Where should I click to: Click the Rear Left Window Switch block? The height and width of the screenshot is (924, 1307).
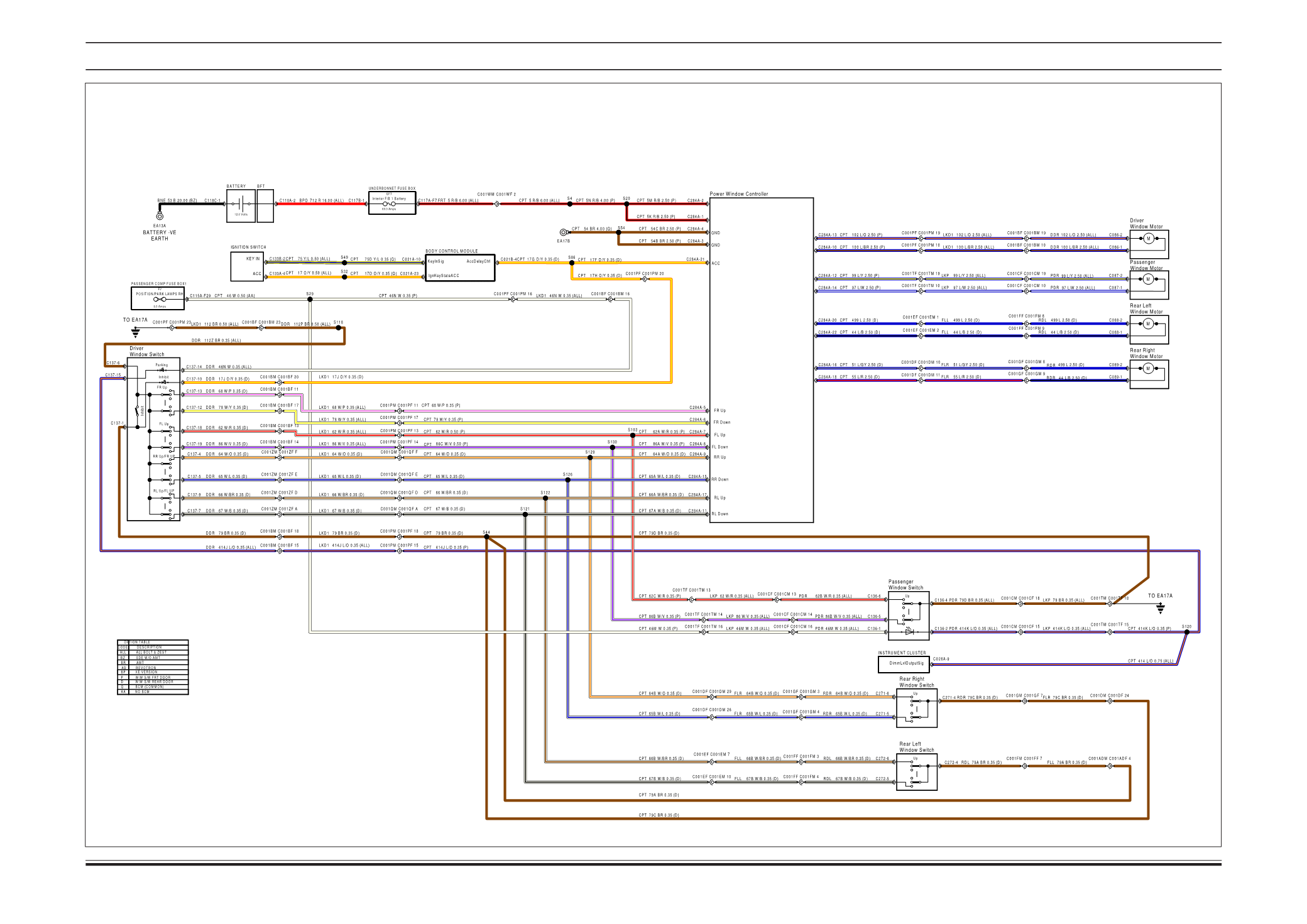pyautogui.click(x=916, y=772)
